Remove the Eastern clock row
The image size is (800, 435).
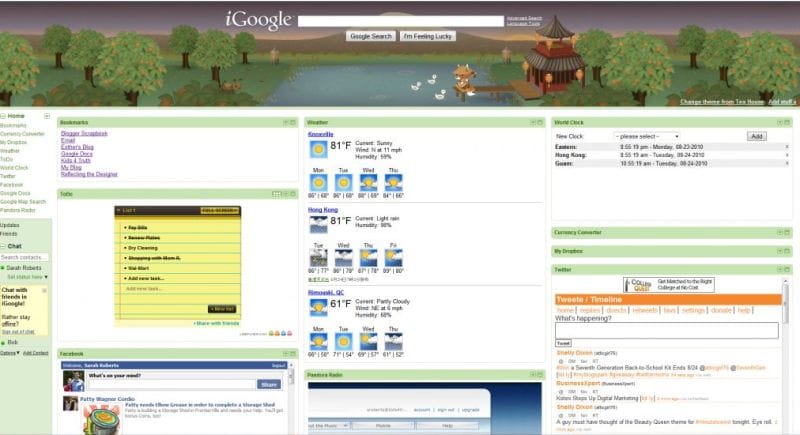pyautogui.click(x=787, y=147)
